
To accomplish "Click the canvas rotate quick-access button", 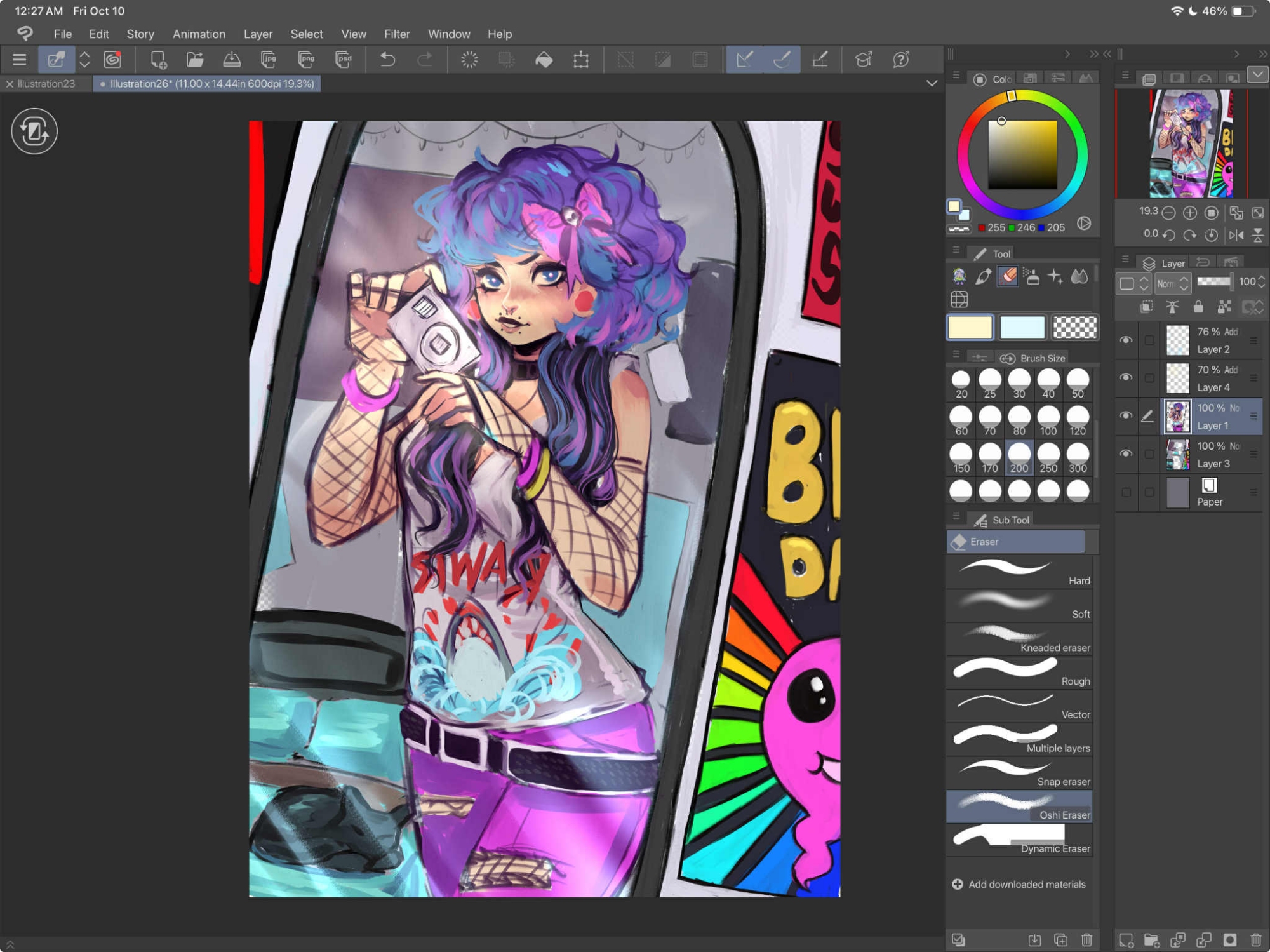I will pos(34,131).
